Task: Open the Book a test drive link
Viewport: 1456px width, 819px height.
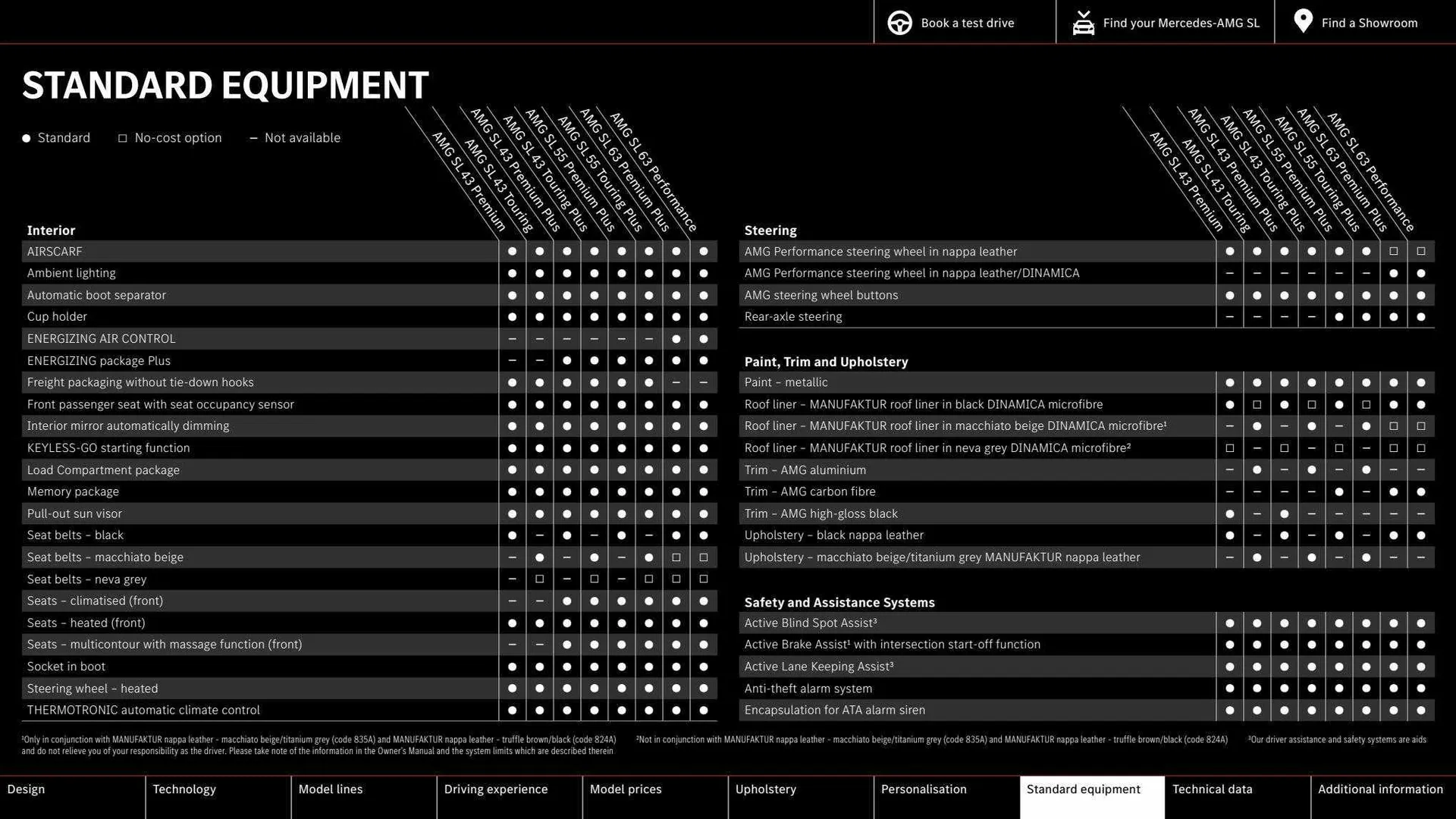Action: pos(967,23)
